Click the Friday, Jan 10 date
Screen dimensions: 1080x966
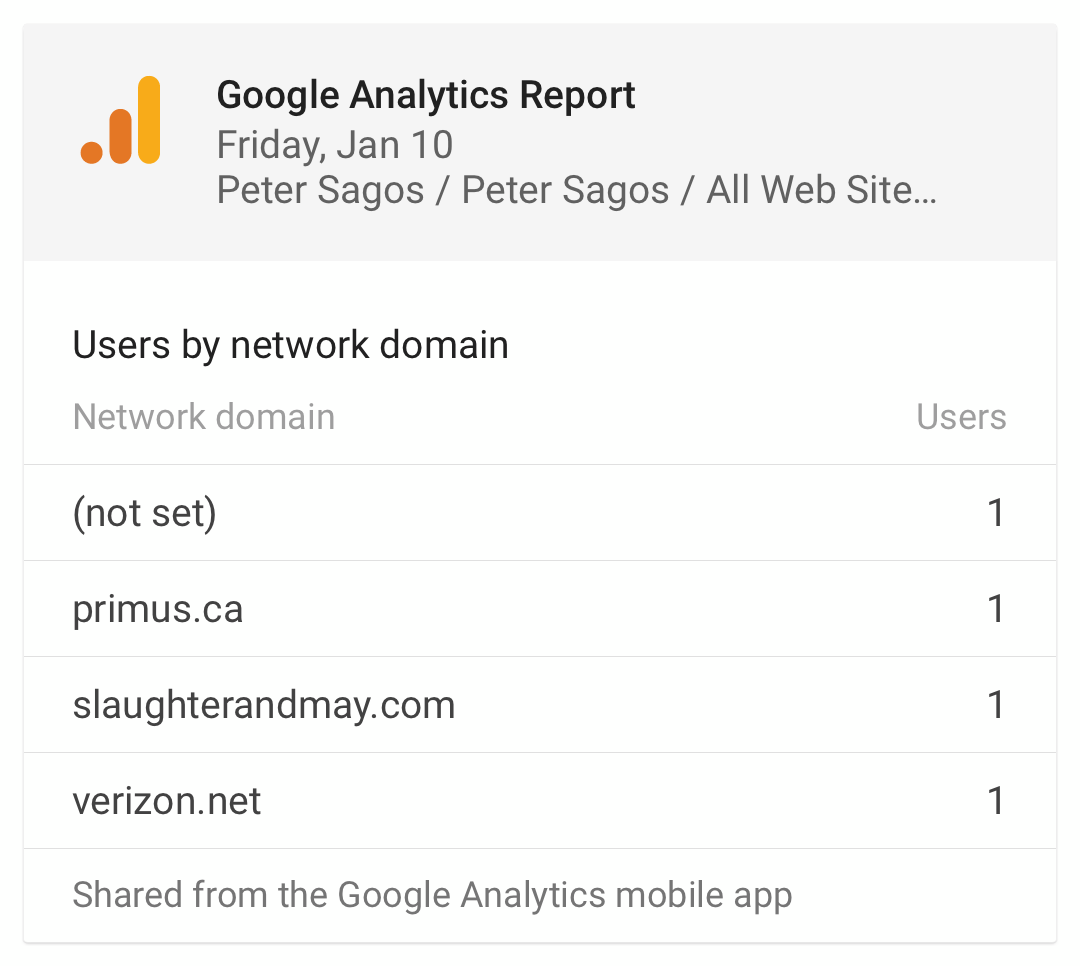point(335,145)
